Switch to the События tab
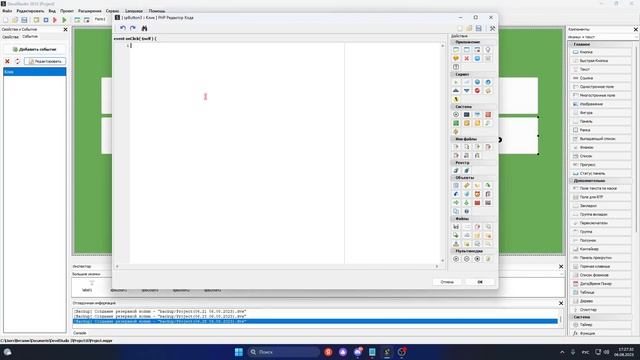 [x=30, y=37]
